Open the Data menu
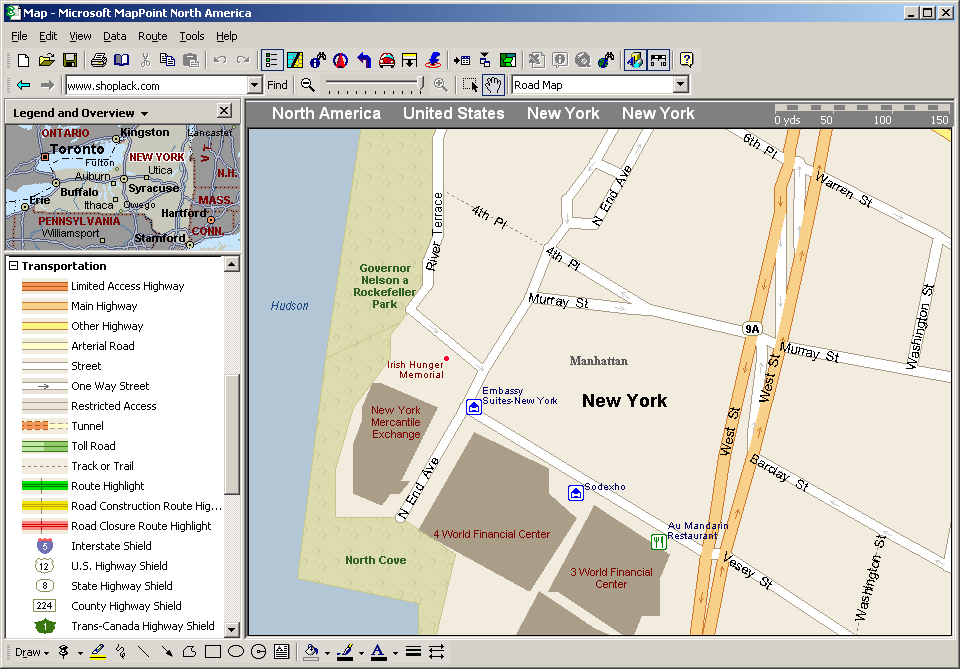 [114, 36]
